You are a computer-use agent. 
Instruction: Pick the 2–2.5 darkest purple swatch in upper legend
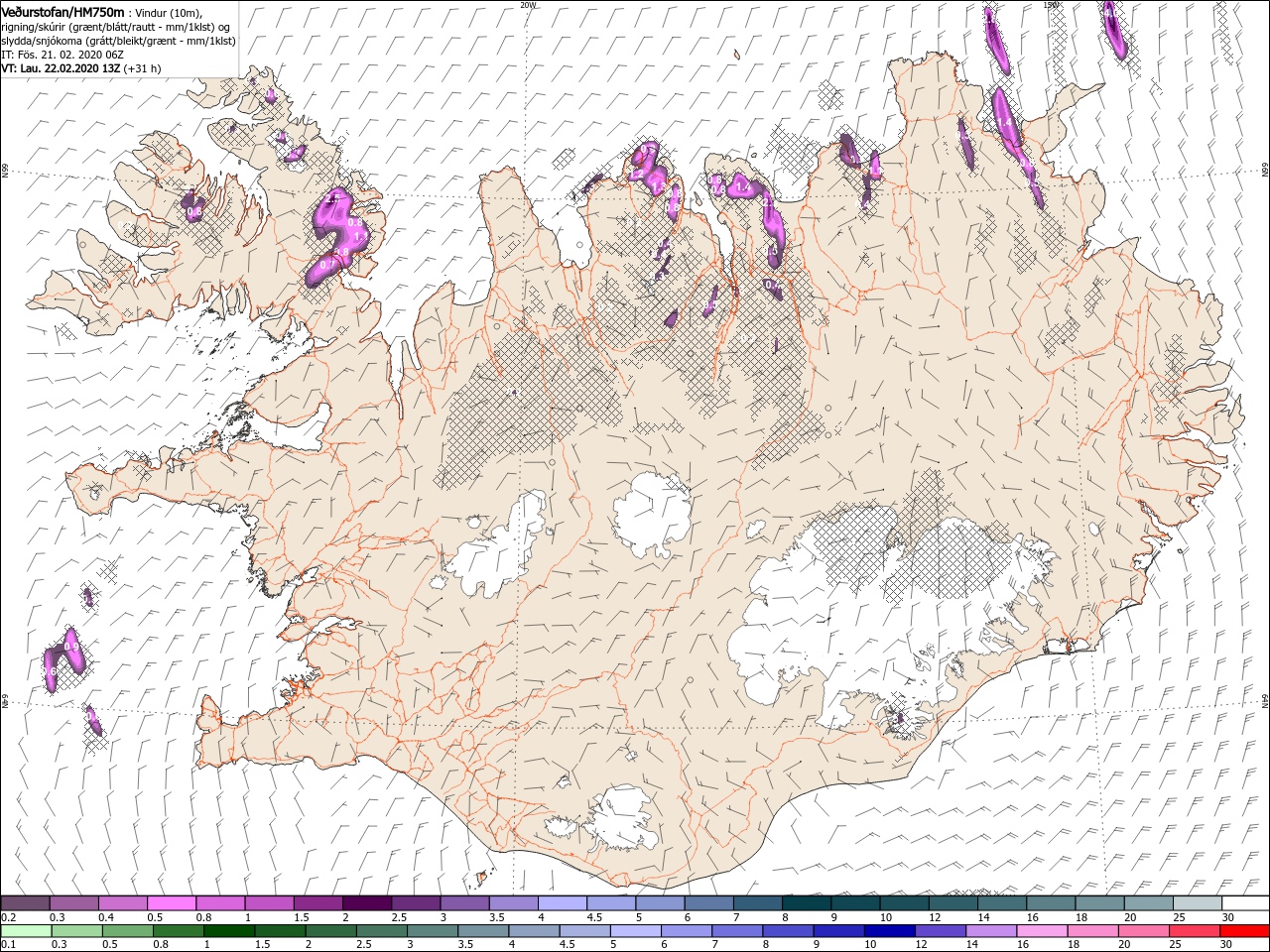366,903
